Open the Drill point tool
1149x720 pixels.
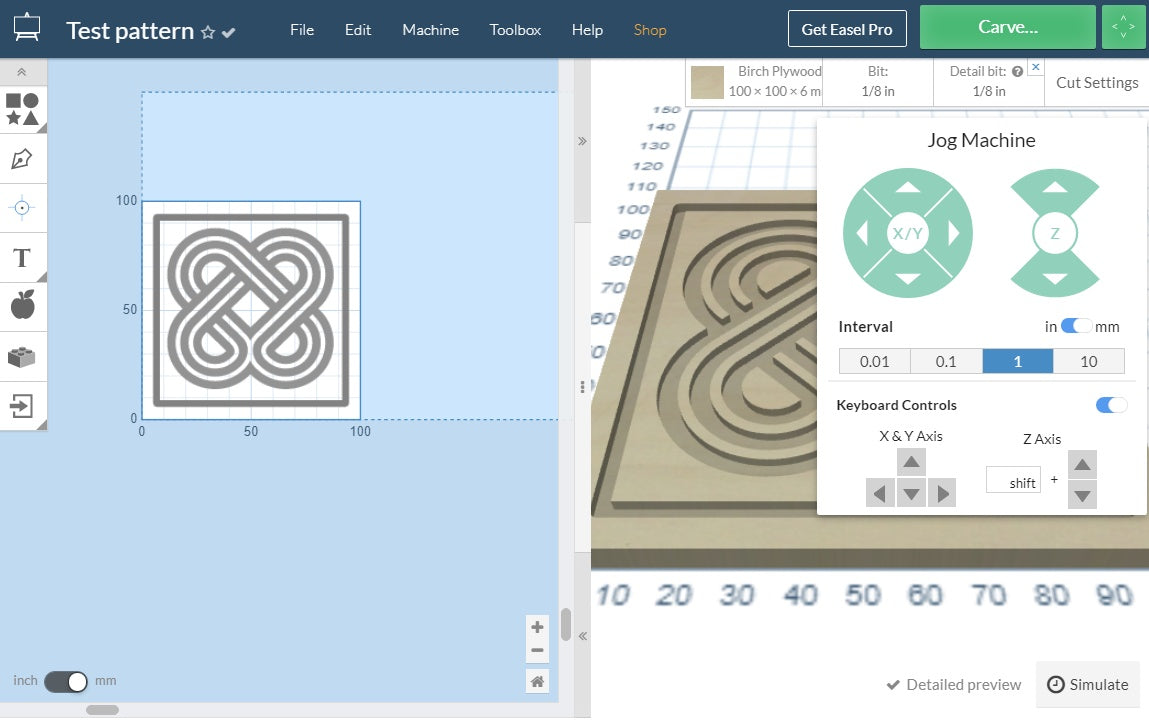click(23, 208)
